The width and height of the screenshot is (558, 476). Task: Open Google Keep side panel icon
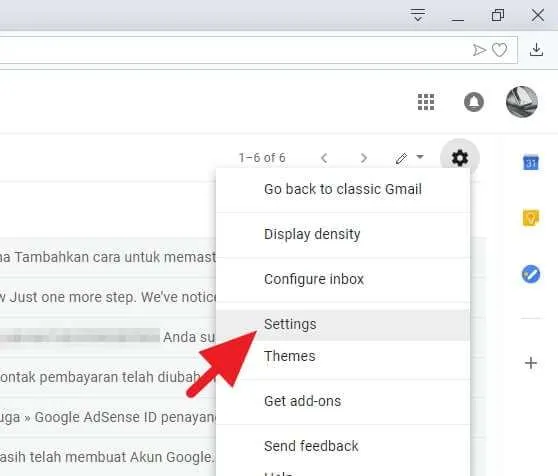click(531, 218)
